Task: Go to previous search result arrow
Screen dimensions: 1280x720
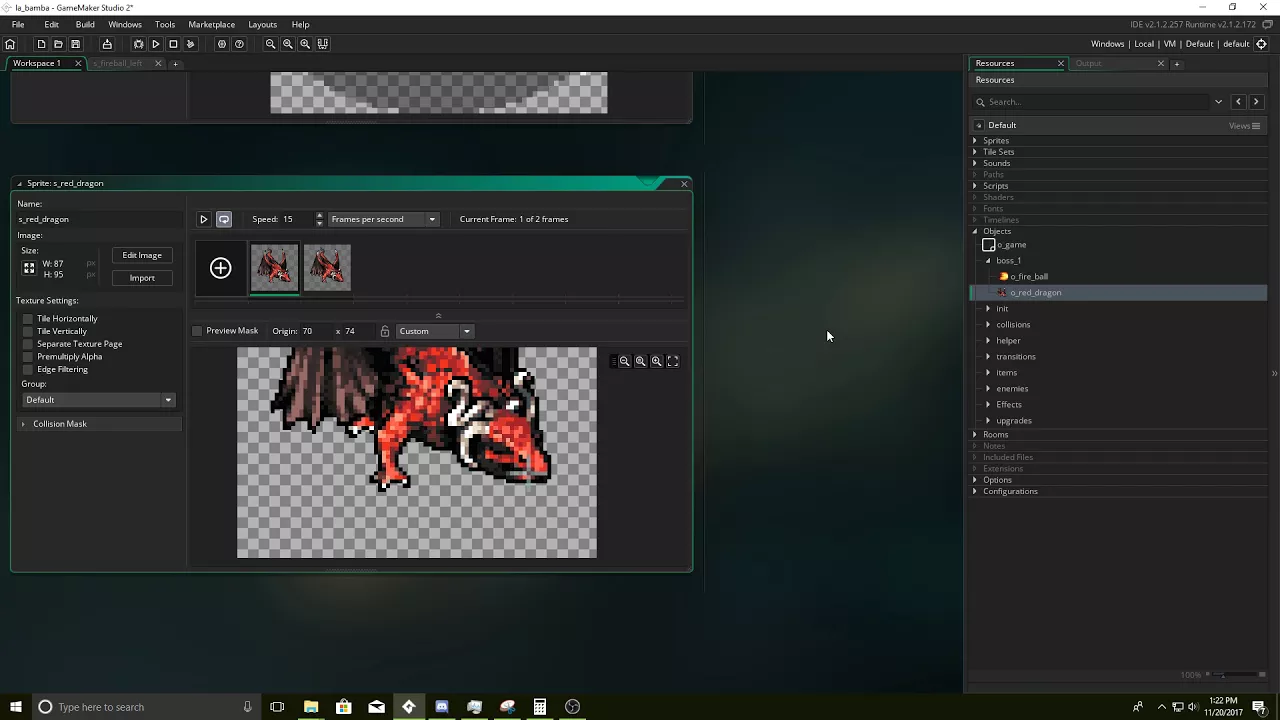Action: pos(1238,102)
